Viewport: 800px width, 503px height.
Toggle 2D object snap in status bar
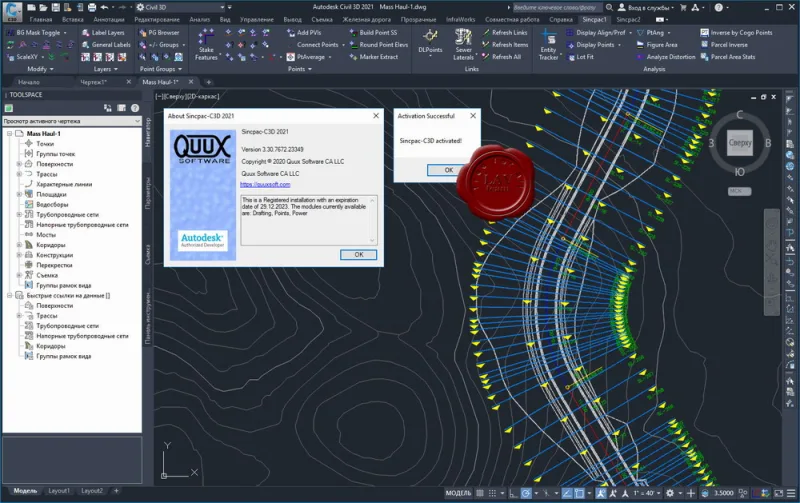[579, 493]
